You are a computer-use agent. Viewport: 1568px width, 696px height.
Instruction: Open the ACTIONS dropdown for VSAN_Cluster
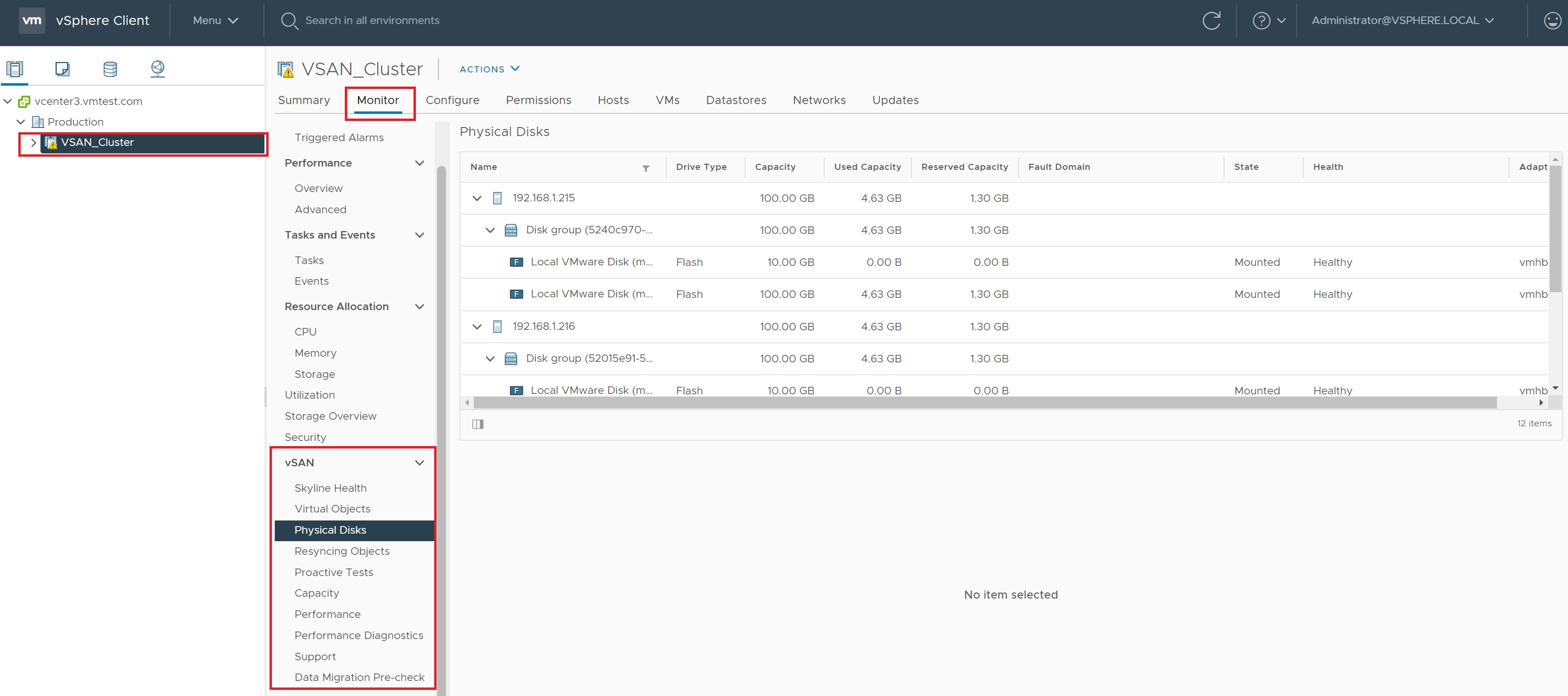[489, 69]
